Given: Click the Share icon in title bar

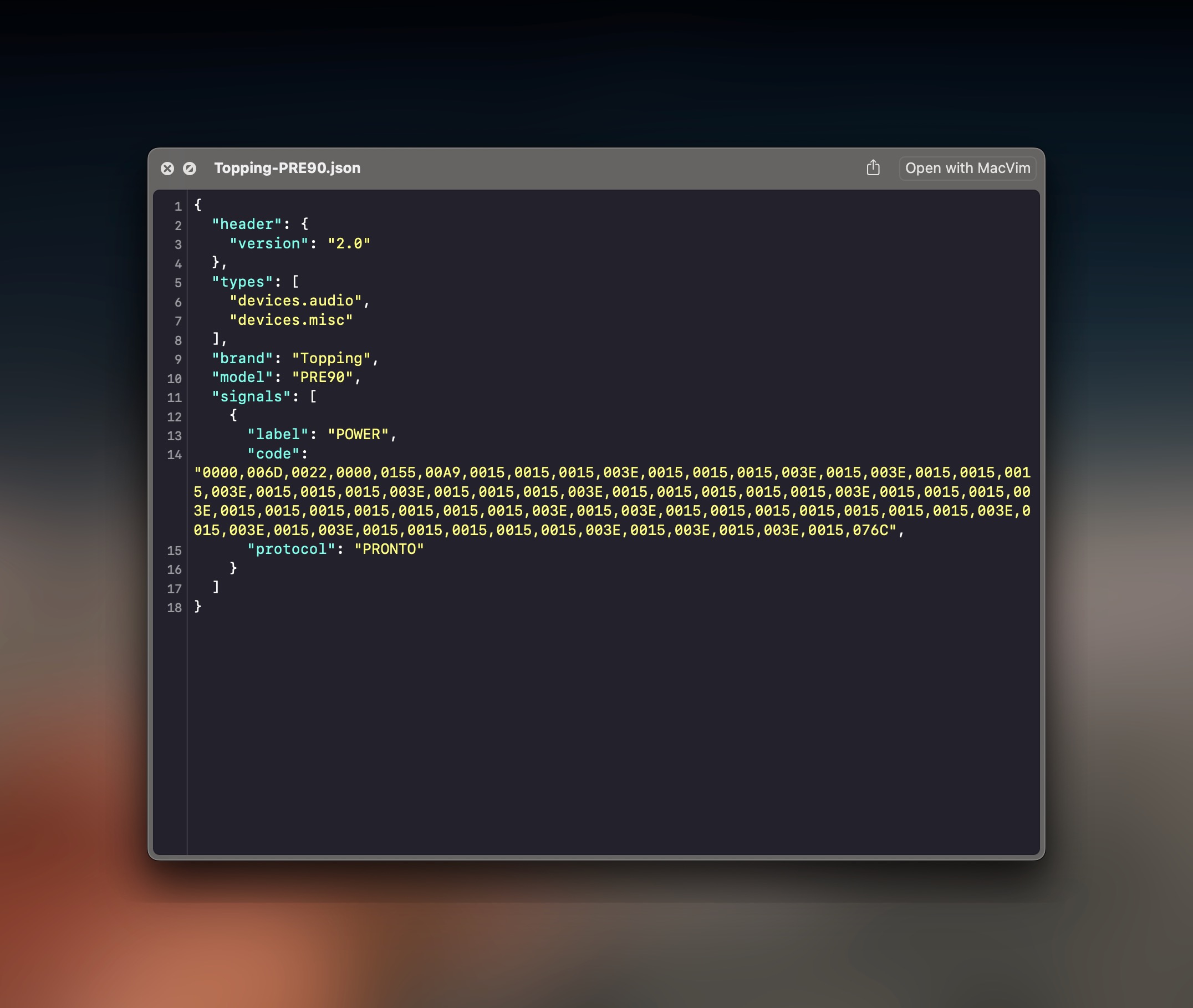Looking at the screenshot, I should pos(873,168).
